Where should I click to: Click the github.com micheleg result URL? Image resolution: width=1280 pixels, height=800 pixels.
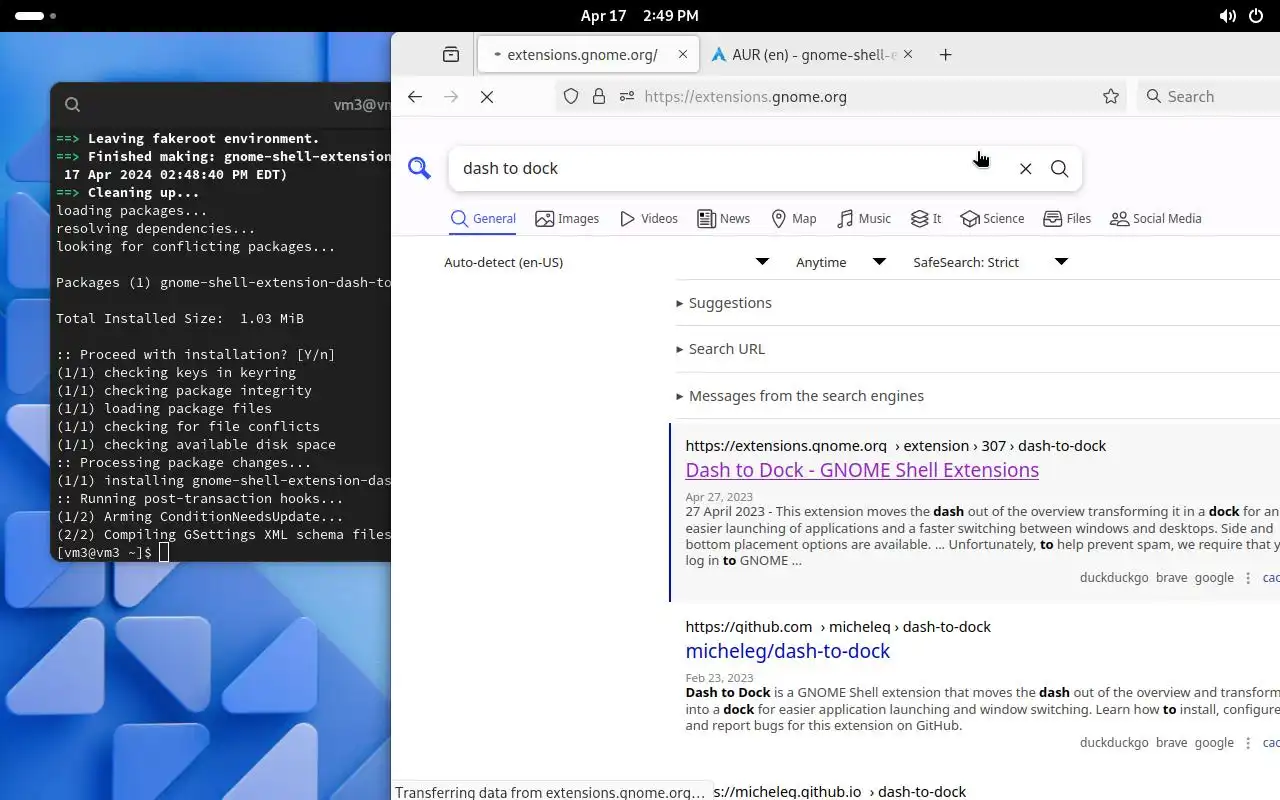click(x=838, y=627)
